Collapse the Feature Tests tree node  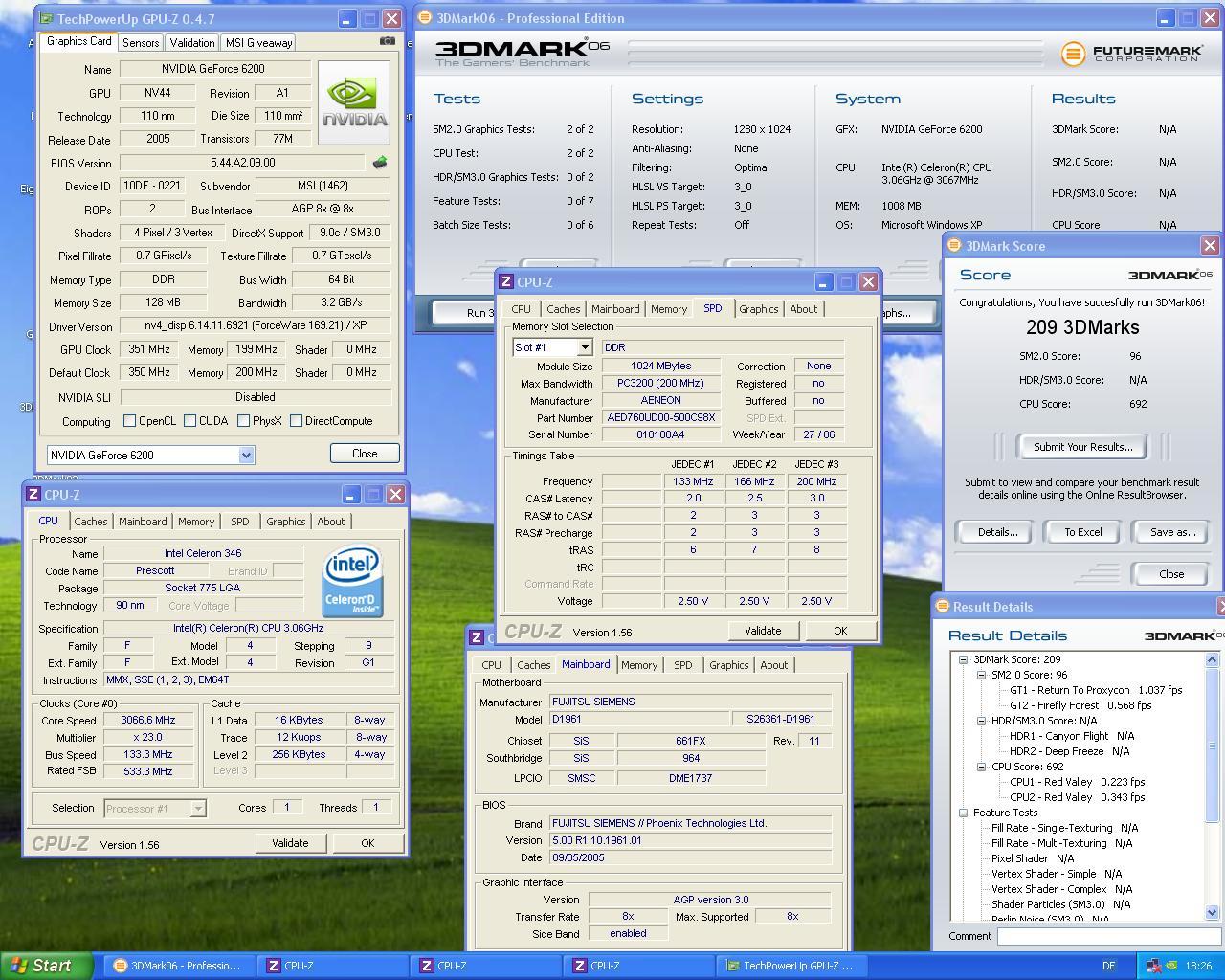[963, 813]
